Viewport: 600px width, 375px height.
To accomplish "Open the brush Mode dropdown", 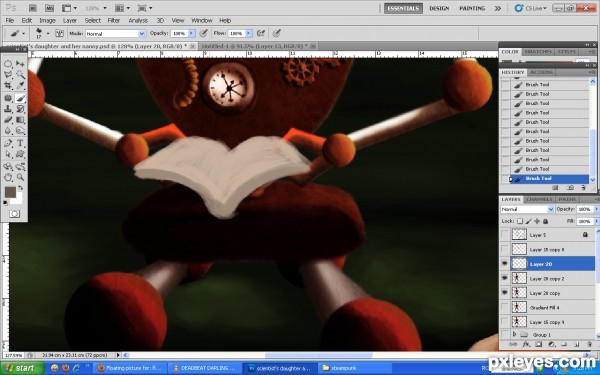I will tap(115, 34).
